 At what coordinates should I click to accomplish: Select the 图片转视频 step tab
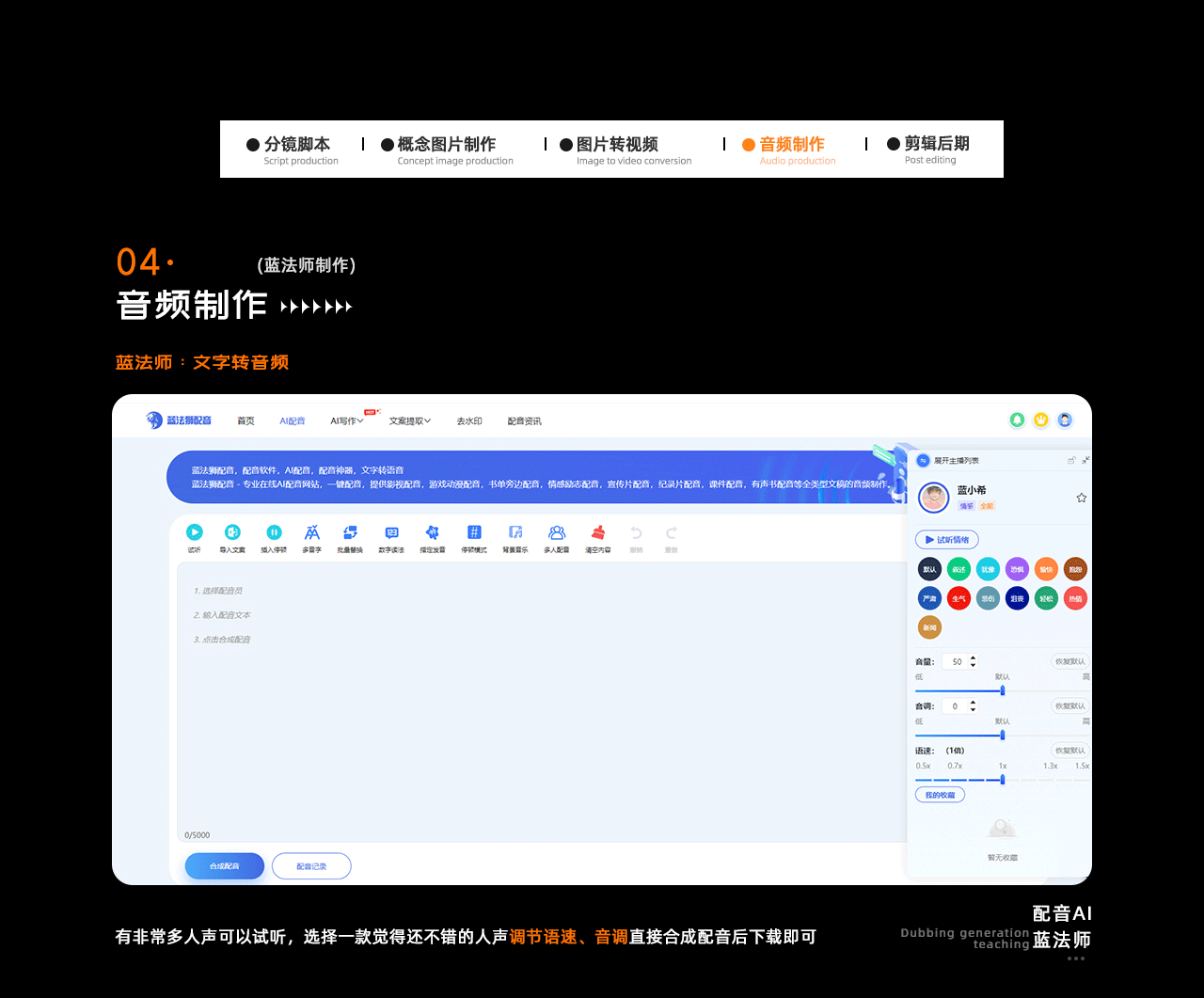pyautogui.click(x=626, y=149)
